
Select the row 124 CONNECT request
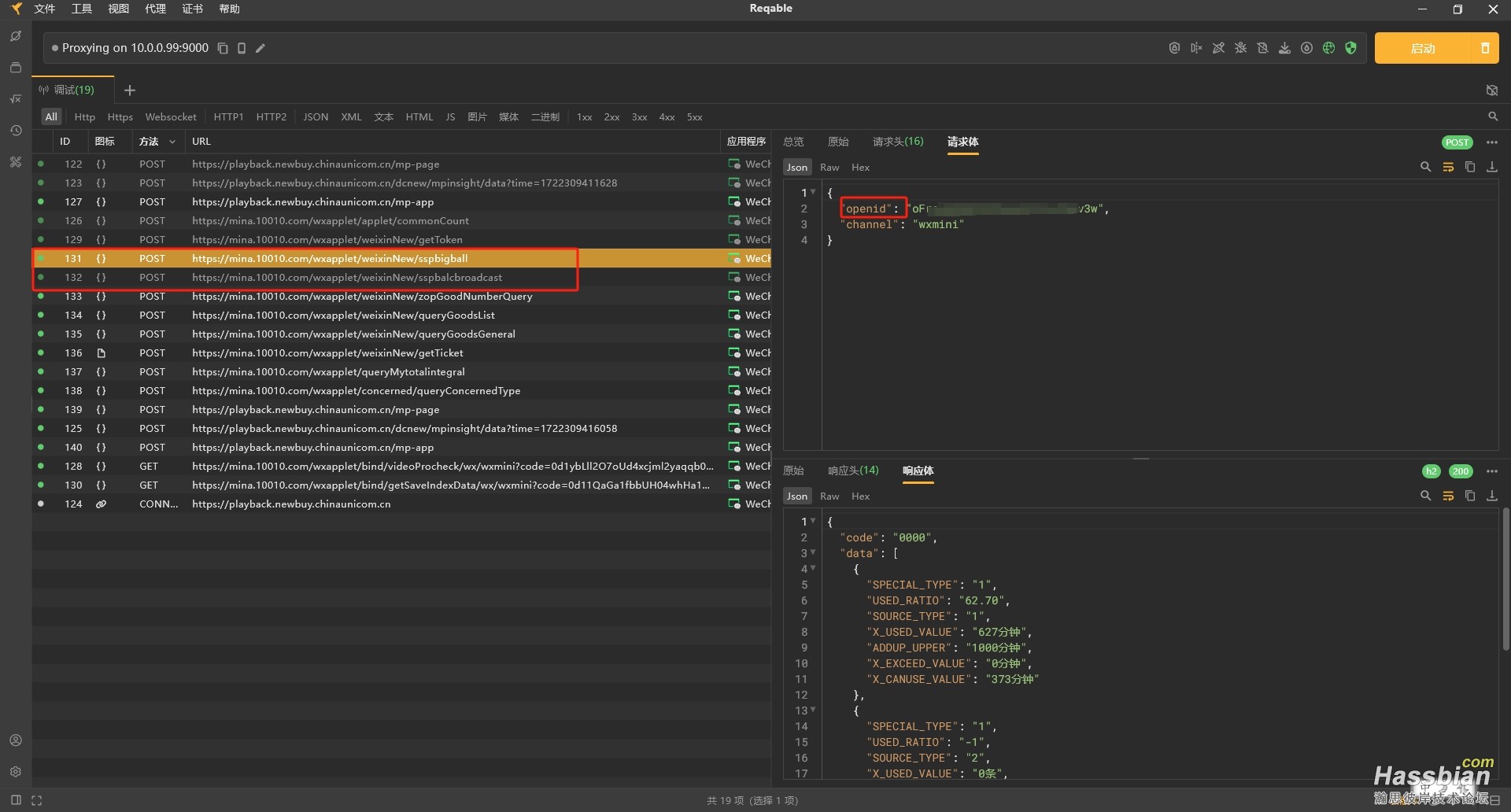401,504
